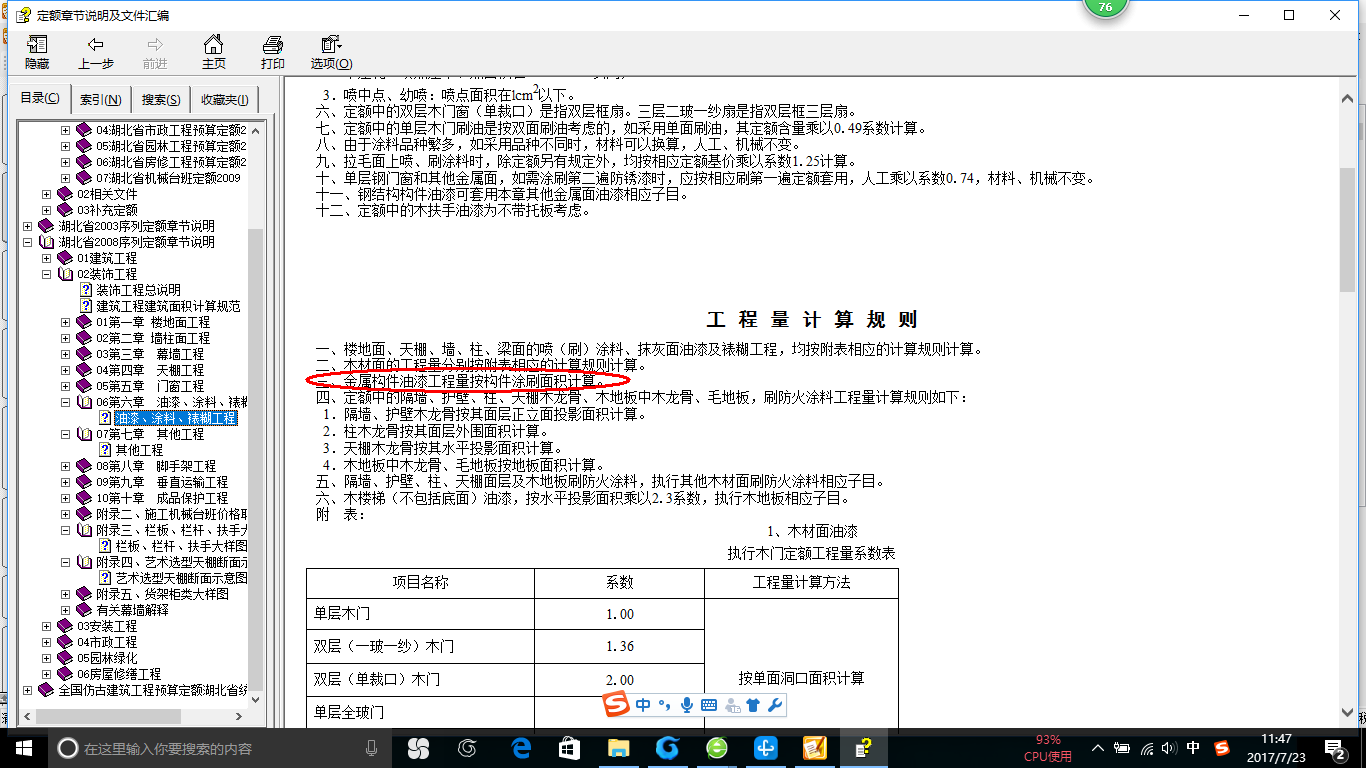Click the book icon of 07湖北省机械台班定额2009
Viewport: 1366px width, 768px height.
84,178
